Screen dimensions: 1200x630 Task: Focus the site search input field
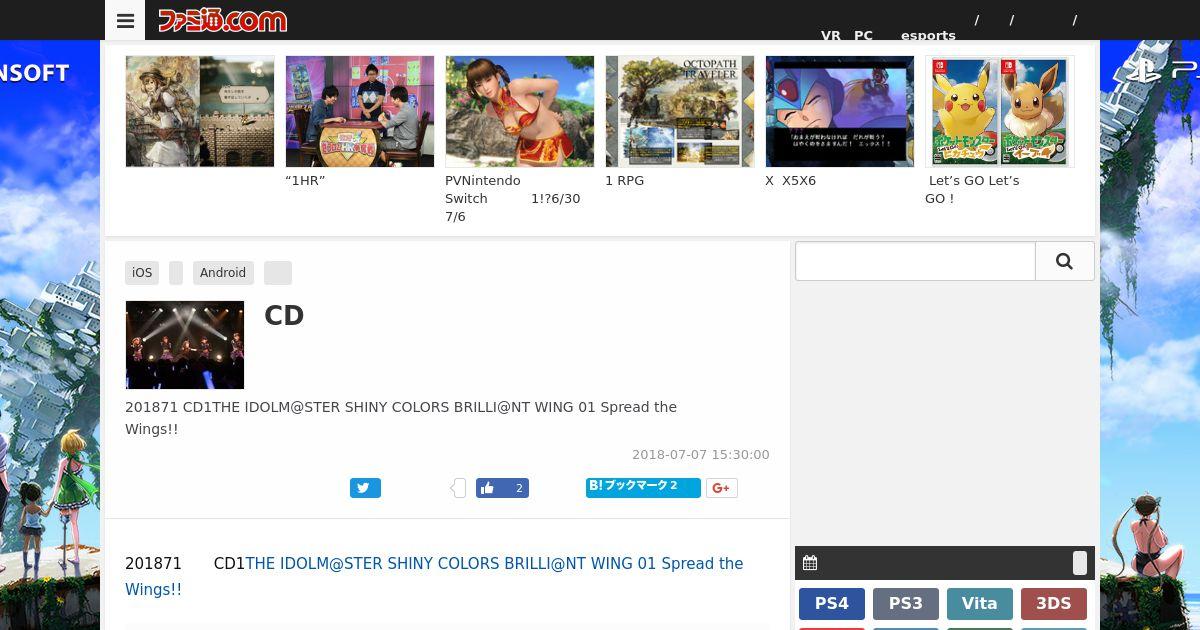click(x=915, y=261)
